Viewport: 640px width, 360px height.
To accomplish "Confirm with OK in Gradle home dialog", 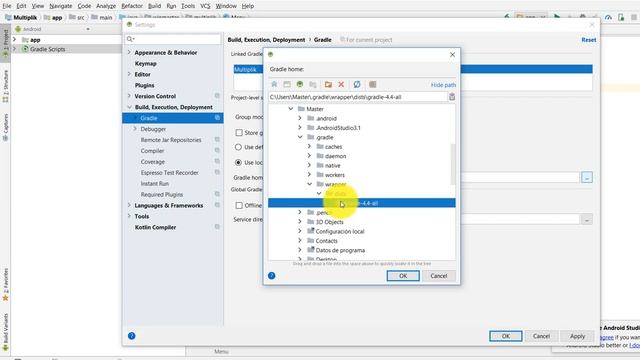I will pos(403,276).
